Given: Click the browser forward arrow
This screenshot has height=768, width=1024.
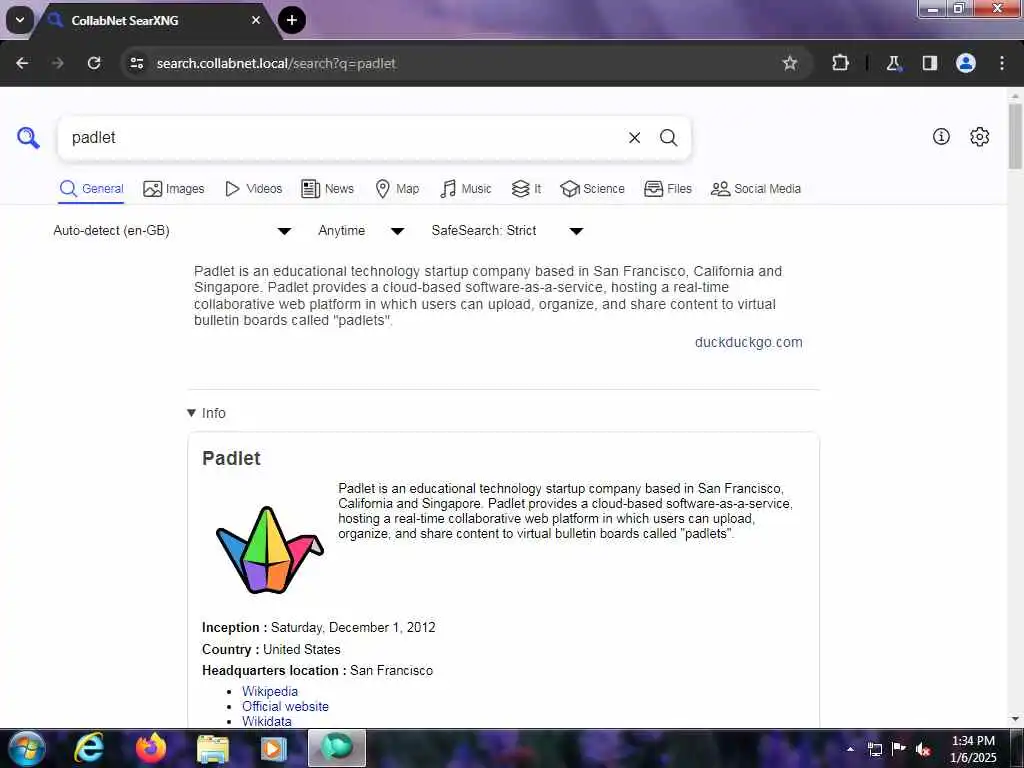Looking at the screenshot, I should [x=57, y=63].
